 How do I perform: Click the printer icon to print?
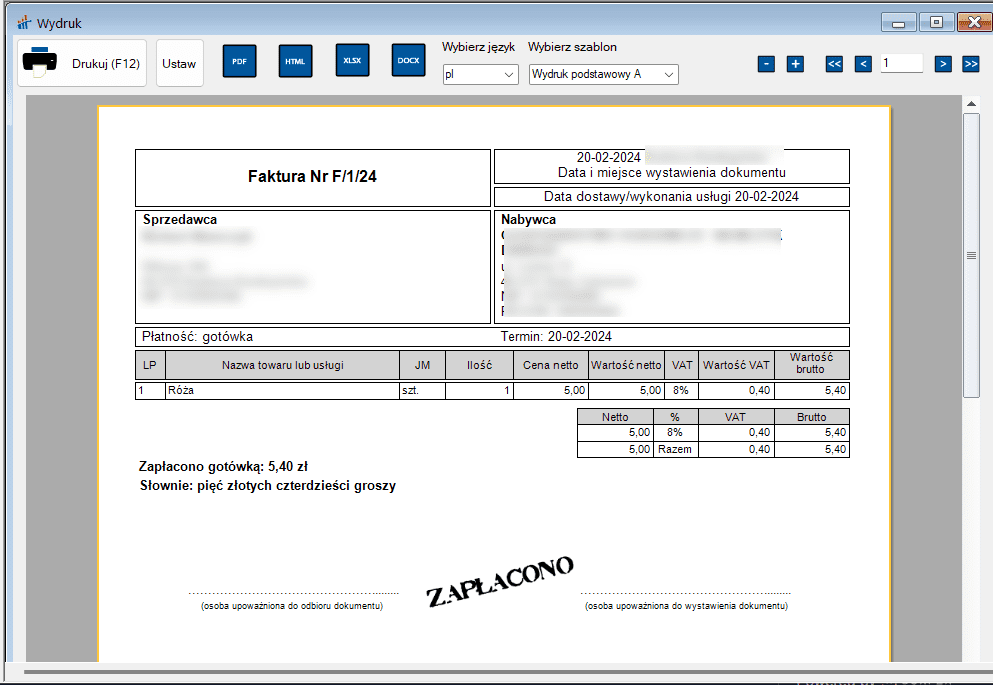point(39,62)
